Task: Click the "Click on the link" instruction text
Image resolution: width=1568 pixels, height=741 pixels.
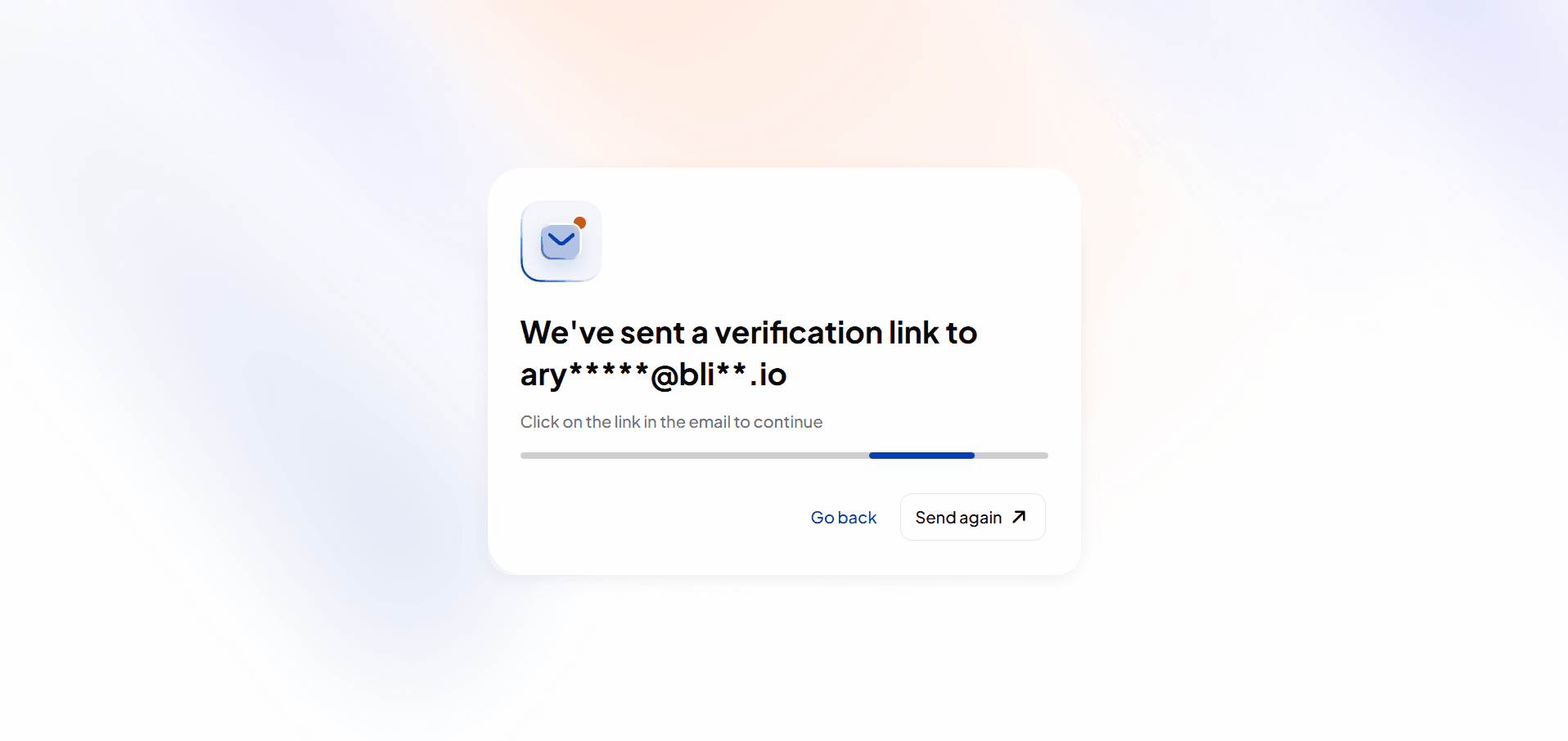Action: coord(671,422)
